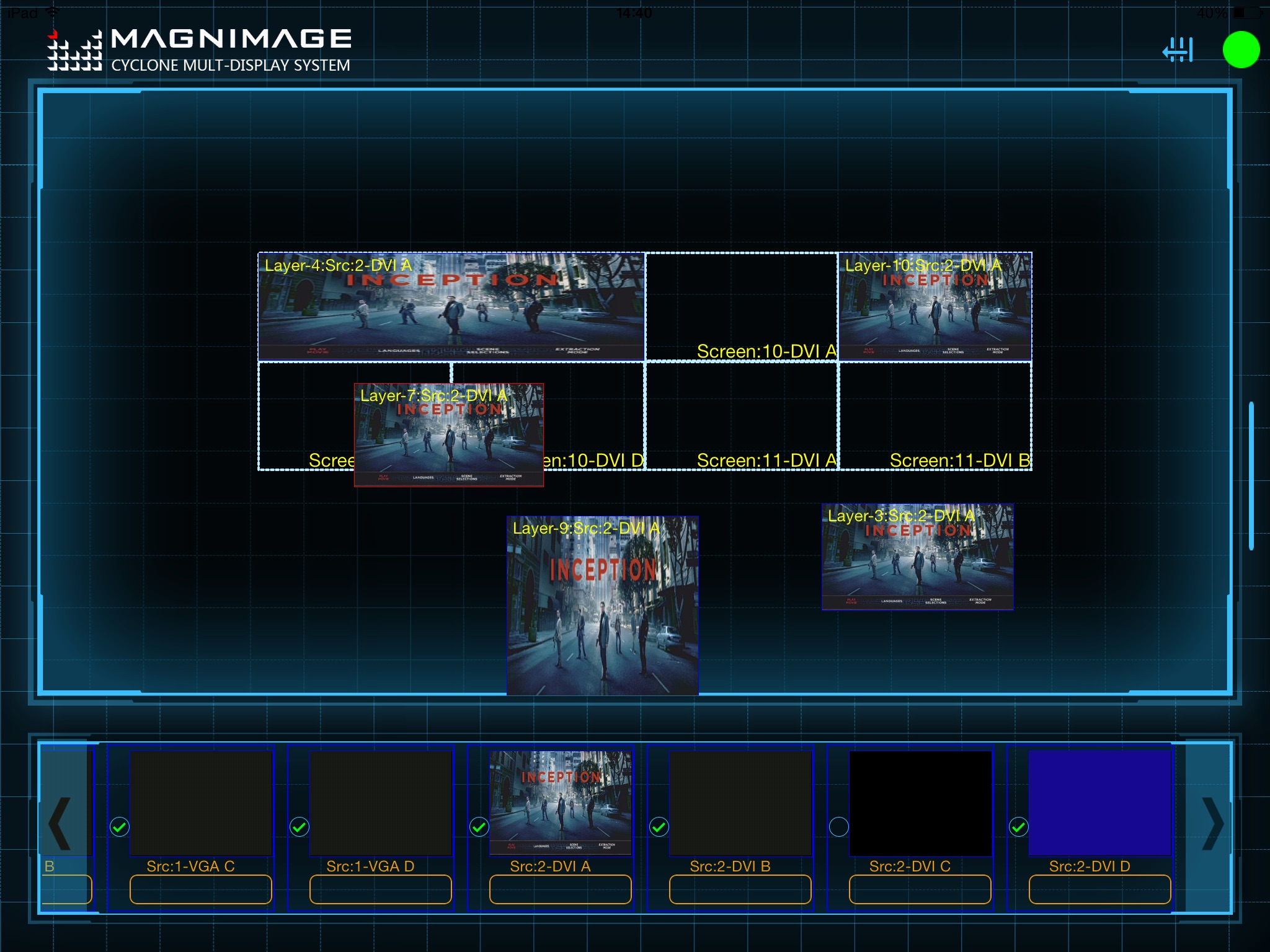Toggle the Src:1-VGA C source checkmark
Image resolution: width=1270 pixels, height=952 pixels.
(x=120, y=827)
